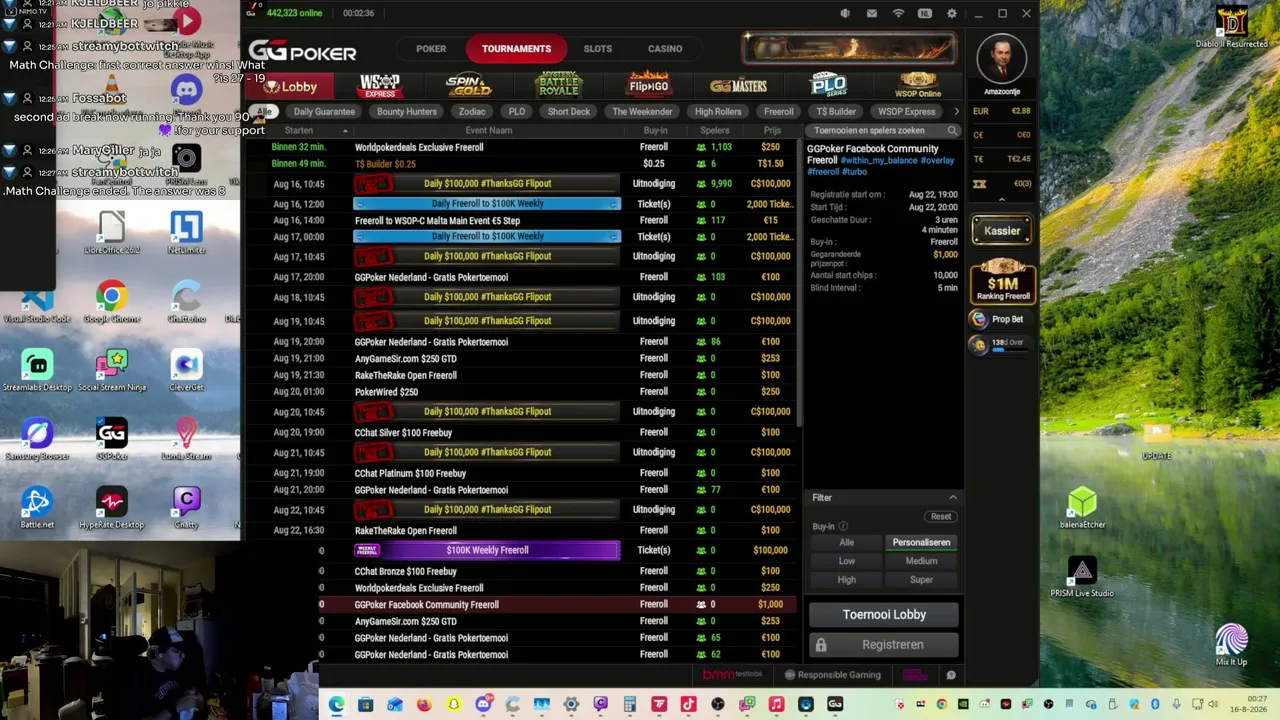Check the Wi-Fi connection status icon
The height and width of the screenshot is (720, 1280).
pos(898,14)
